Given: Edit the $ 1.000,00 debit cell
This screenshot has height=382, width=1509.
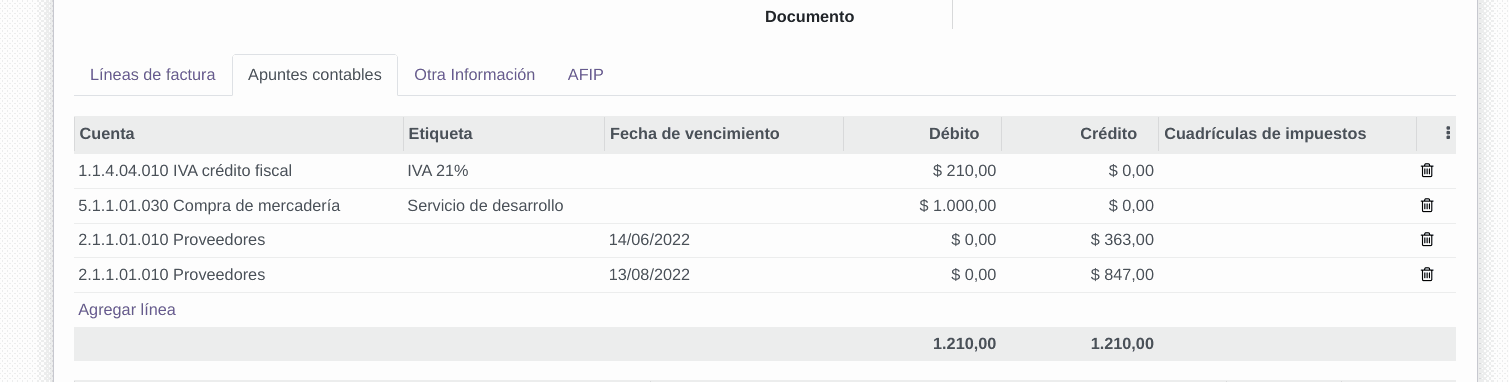Looking at the screenshot, I should pos(922,206).
